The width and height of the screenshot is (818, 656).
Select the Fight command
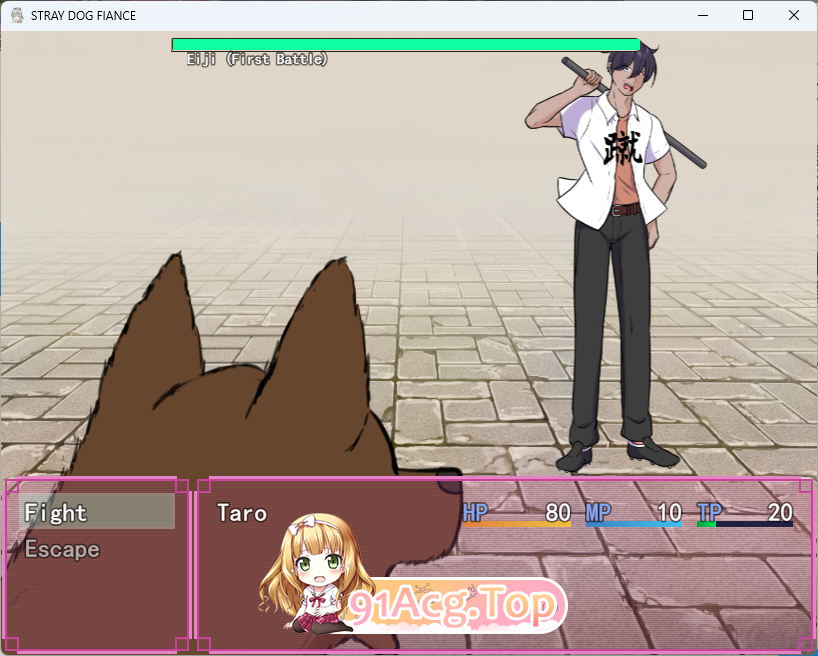tap(96, 513)
